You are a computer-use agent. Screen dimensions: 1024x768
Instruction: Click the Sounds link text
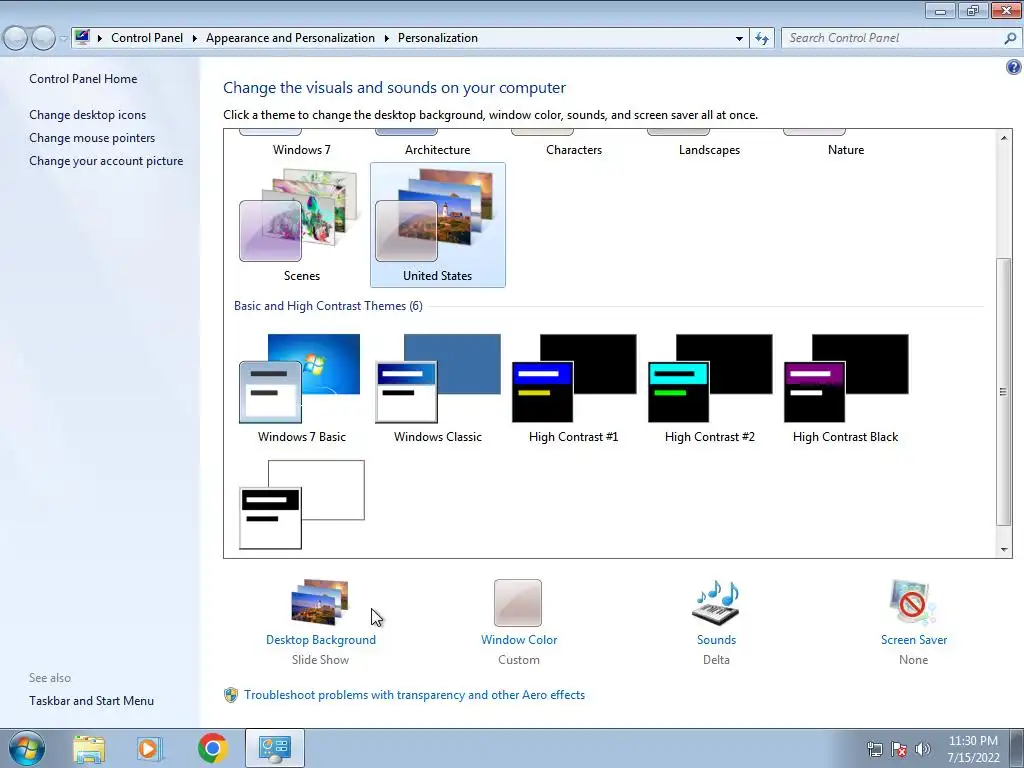pyautogui.click(x=716, y=640)
